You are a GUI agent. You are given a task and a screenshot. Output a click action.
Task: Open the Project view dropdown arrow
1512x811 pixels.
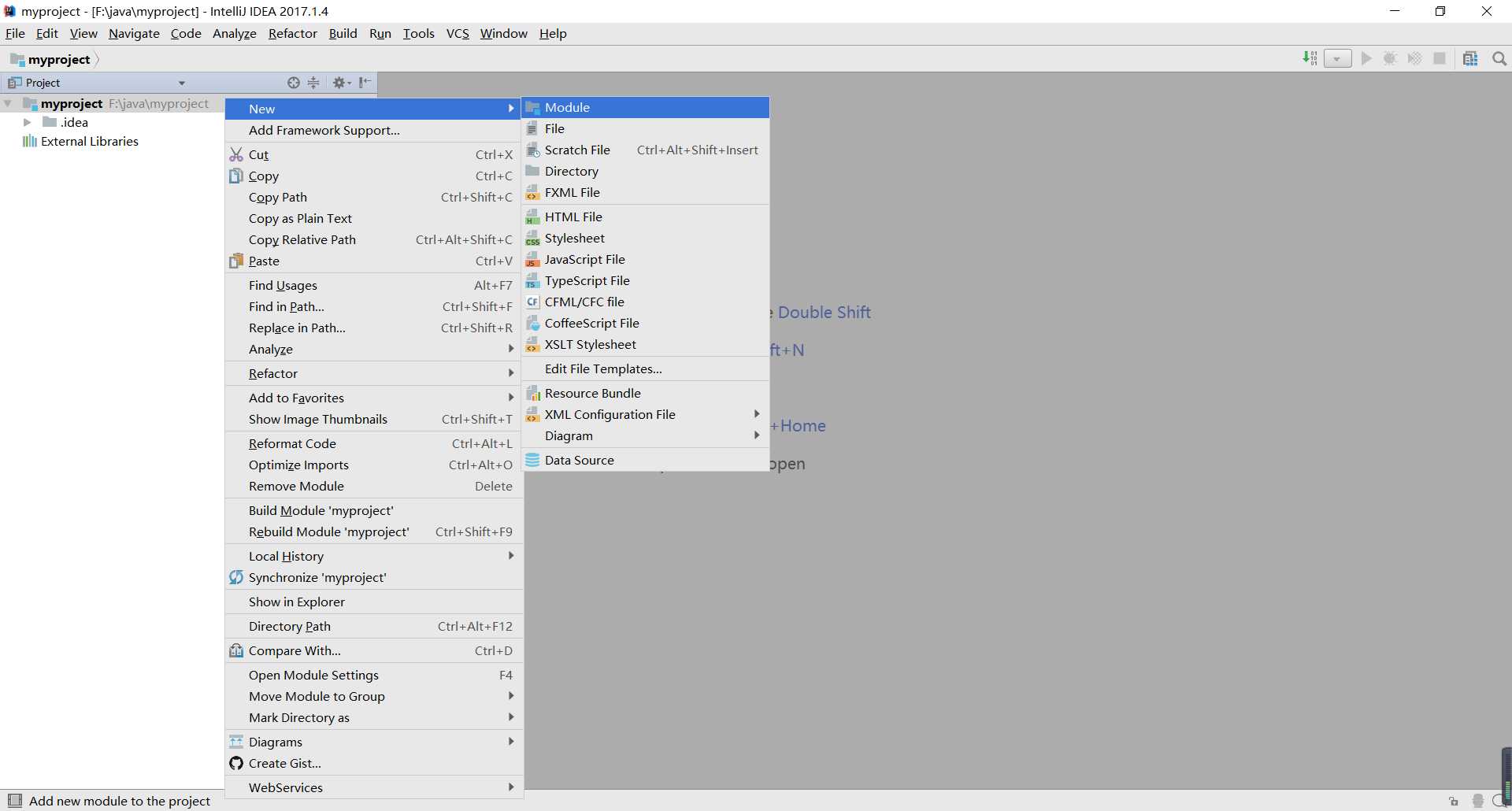182,83
